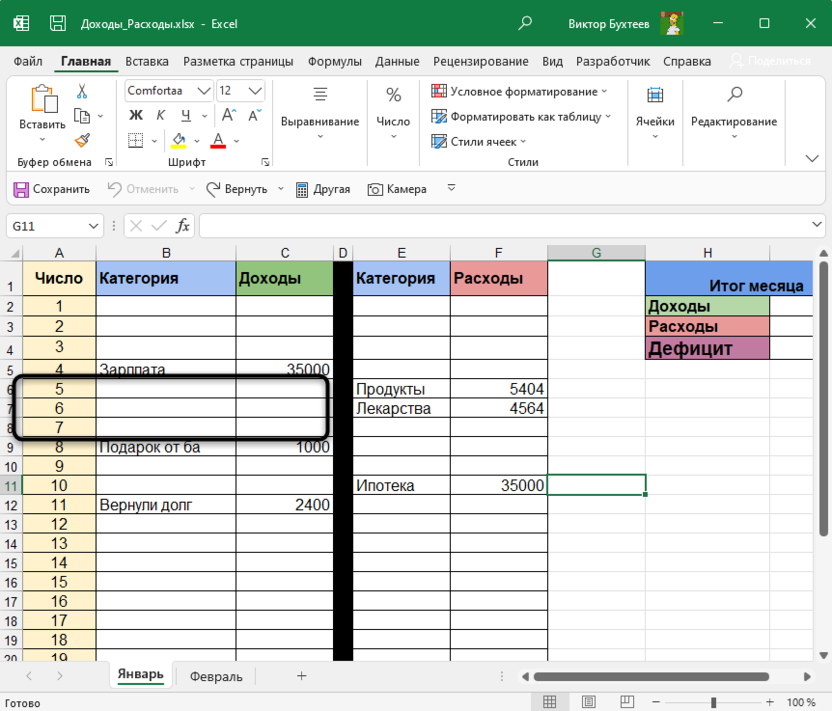The height and width of the screenshot is (711, 832).
Task: Open the Comfortaa font name dropdown
Action: 202,91
